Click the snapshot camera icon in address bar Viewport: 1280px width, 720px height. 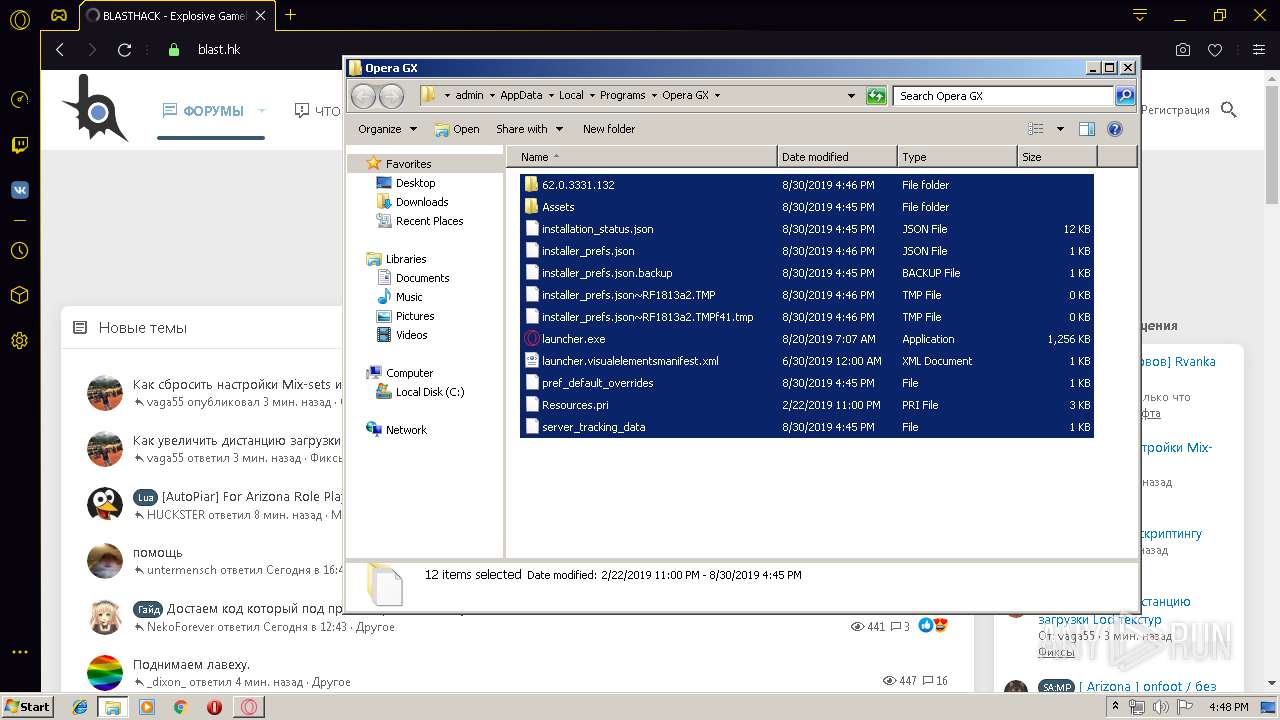tap(1183, 50)
